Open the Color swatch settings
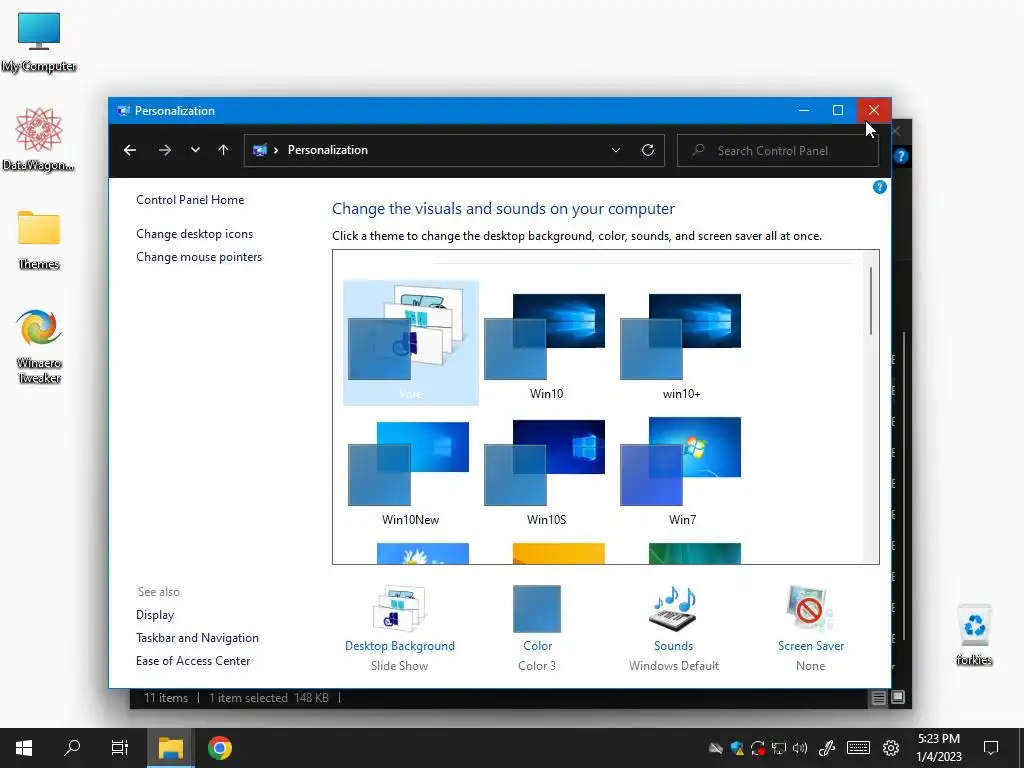Screen dimensions: 1024x768 [537, 609]
